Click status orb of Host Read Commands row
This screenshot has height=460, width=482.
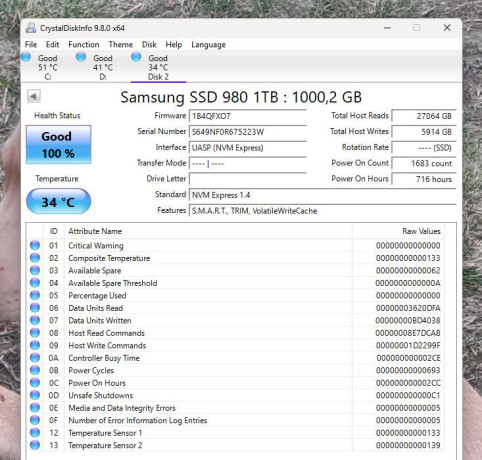(x=35, y=333)
